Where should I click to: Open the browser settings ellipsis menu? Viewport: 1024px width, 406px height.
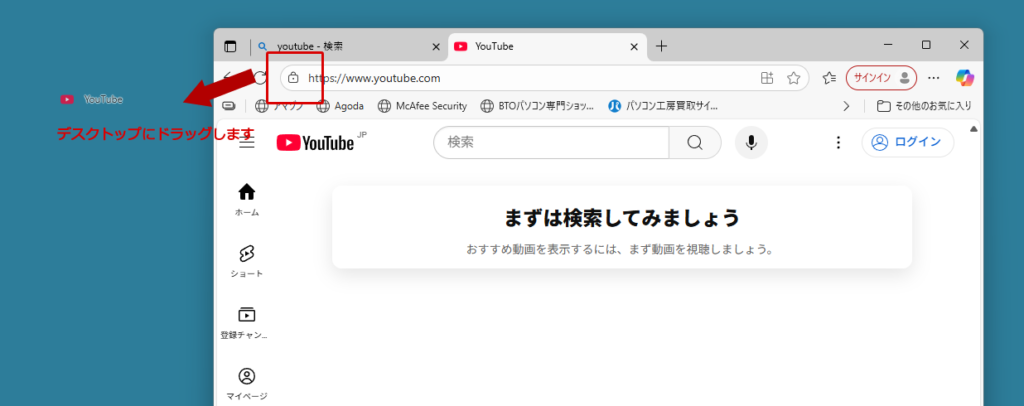tap(934, 78)
